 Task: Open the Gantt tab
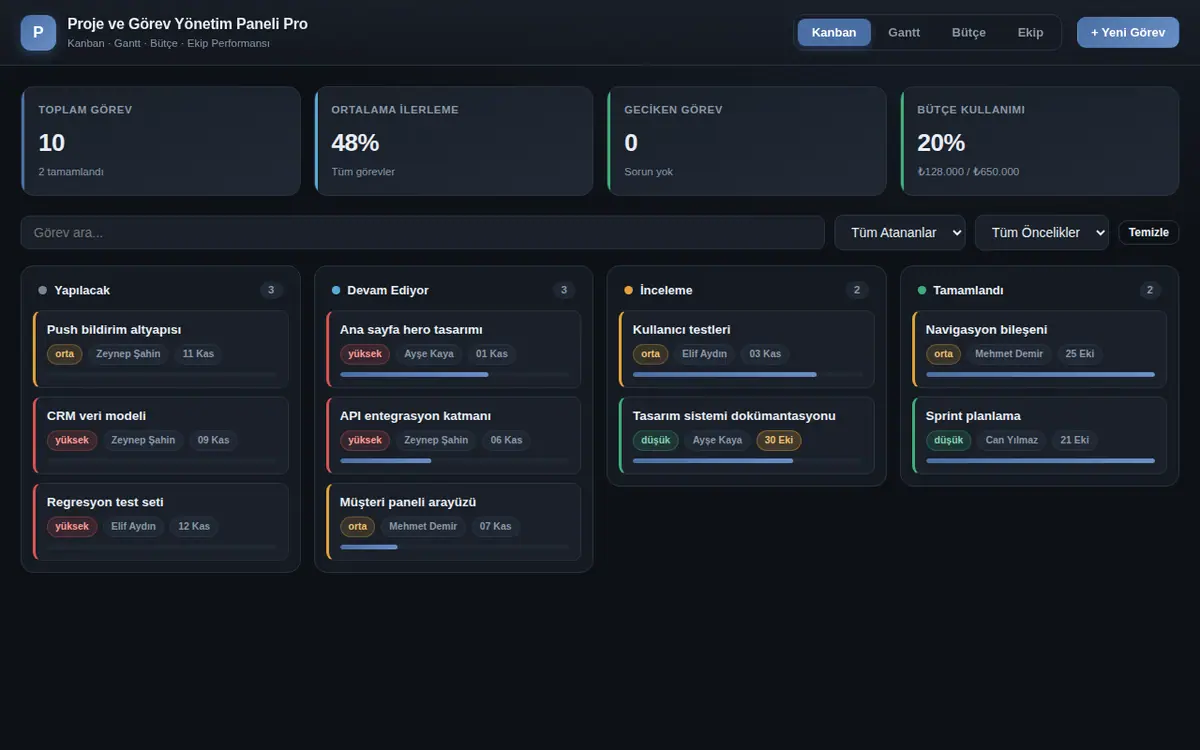[x=904, y=33]
